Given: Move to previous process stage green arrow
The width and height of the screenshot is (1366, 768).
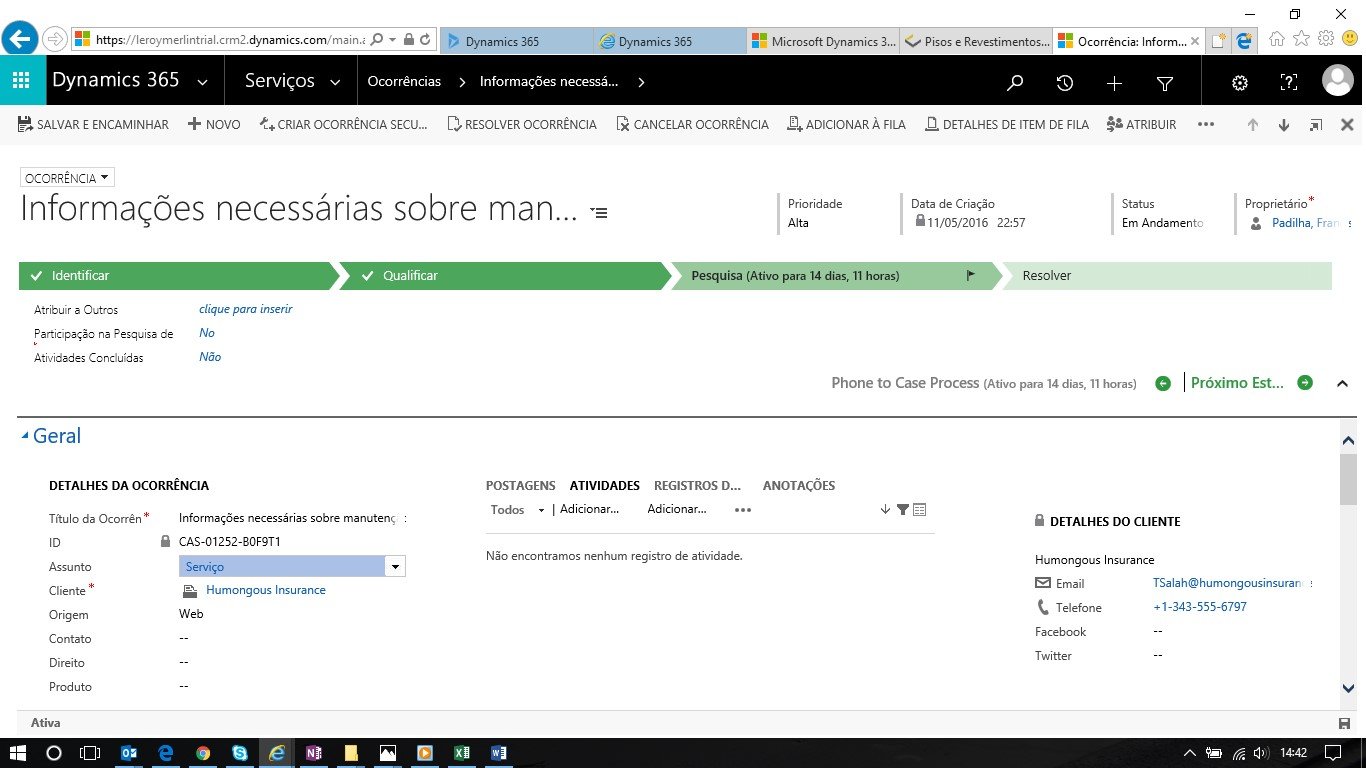Looking at the screenshot, I should 1162,383.
